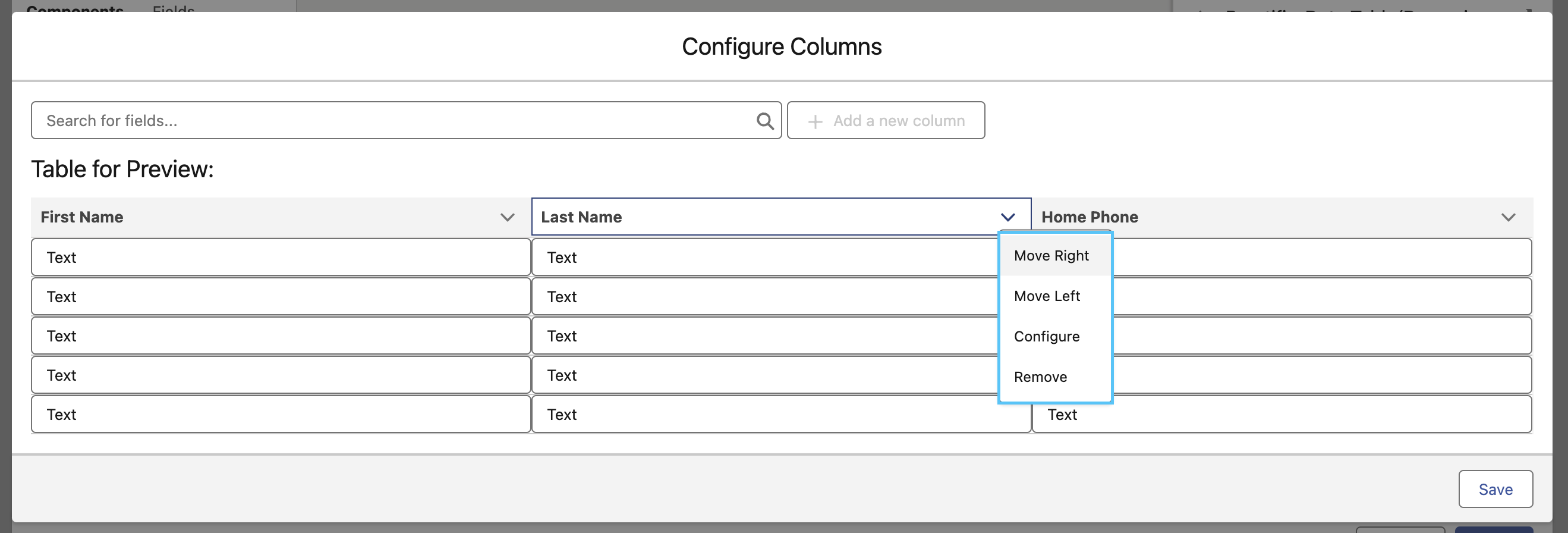
Task: Click the Configure Columns dialog title
Action: tap(782, 47)
